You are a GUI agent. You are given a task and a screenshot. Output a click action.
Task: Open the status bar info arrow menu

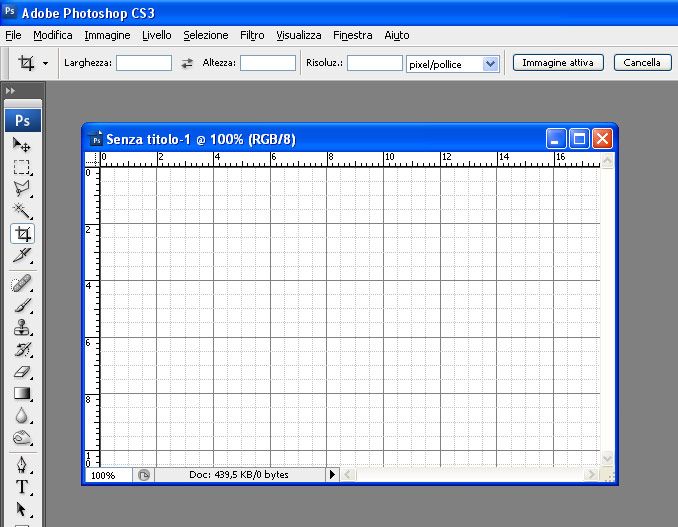(332, 475)
